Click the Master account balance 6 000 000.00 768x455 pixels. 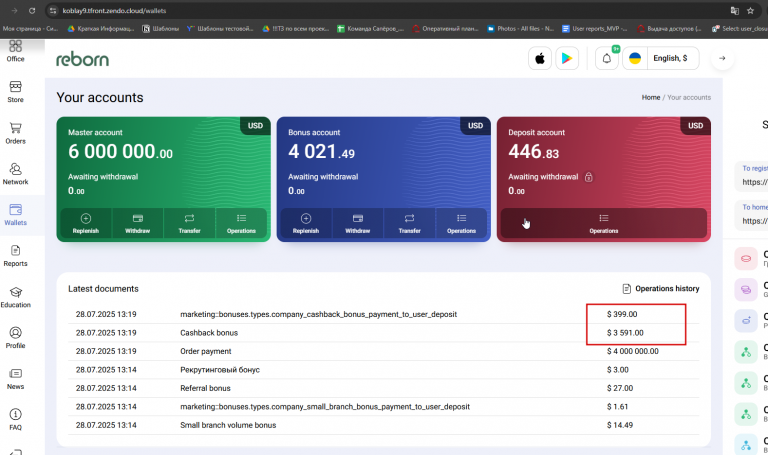point(120,152)
